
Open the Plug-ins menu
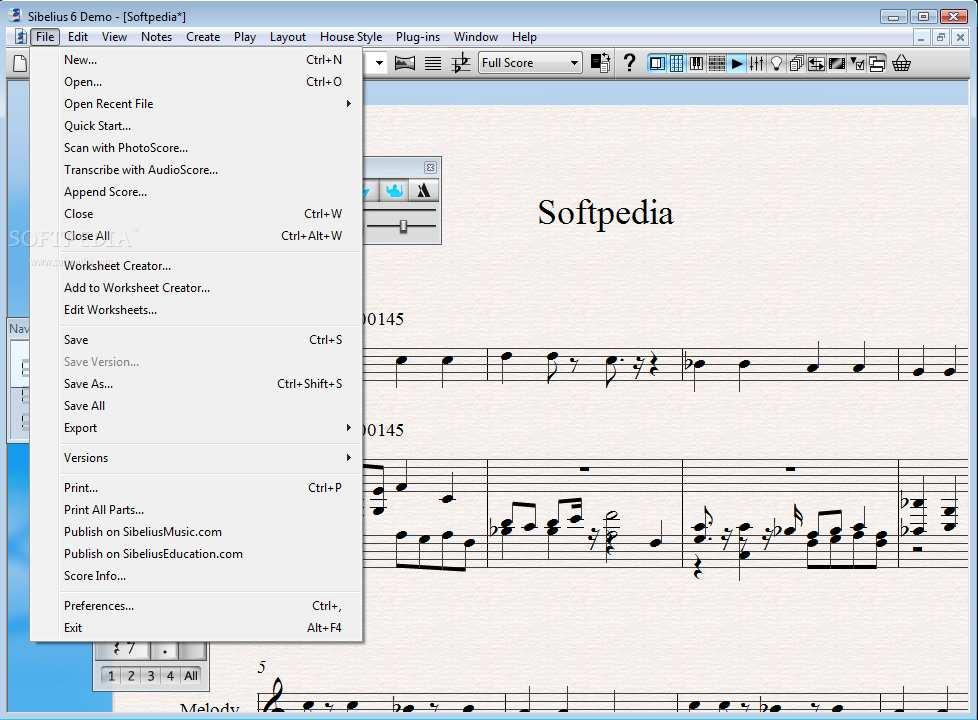[x=418, y=37]
